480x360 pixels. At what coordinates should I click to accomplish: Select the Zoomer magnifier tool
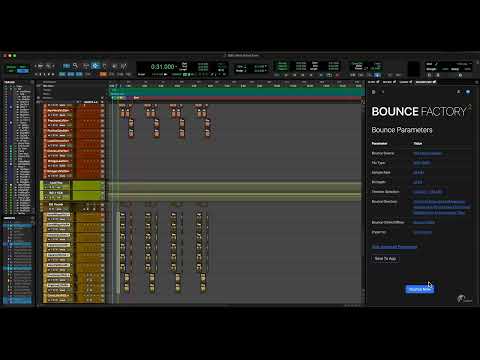(x=75, y=66)
